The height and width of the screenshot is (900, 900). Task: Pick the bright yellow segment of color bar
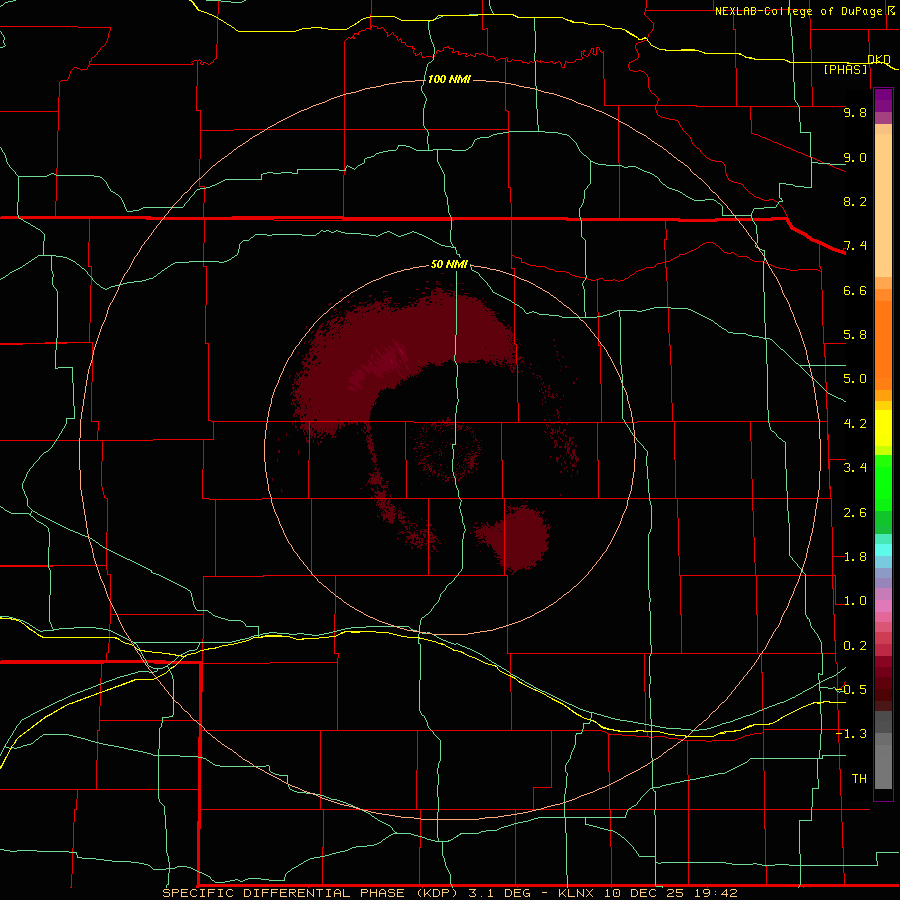[x=883, y=428]
